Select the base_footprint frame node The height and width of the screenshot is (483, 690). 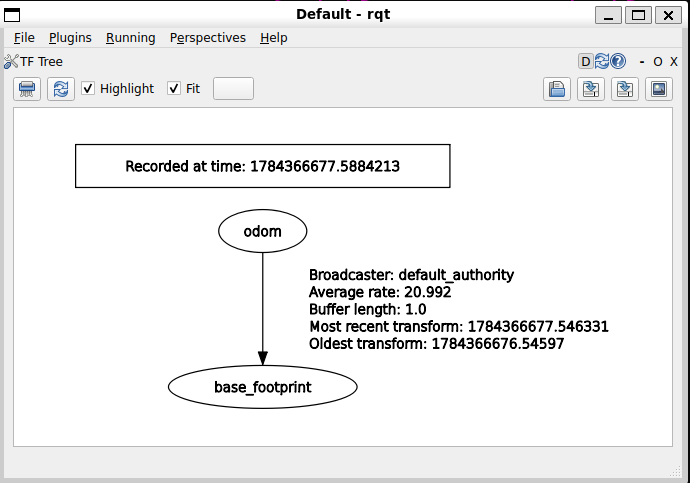point(263,387)
